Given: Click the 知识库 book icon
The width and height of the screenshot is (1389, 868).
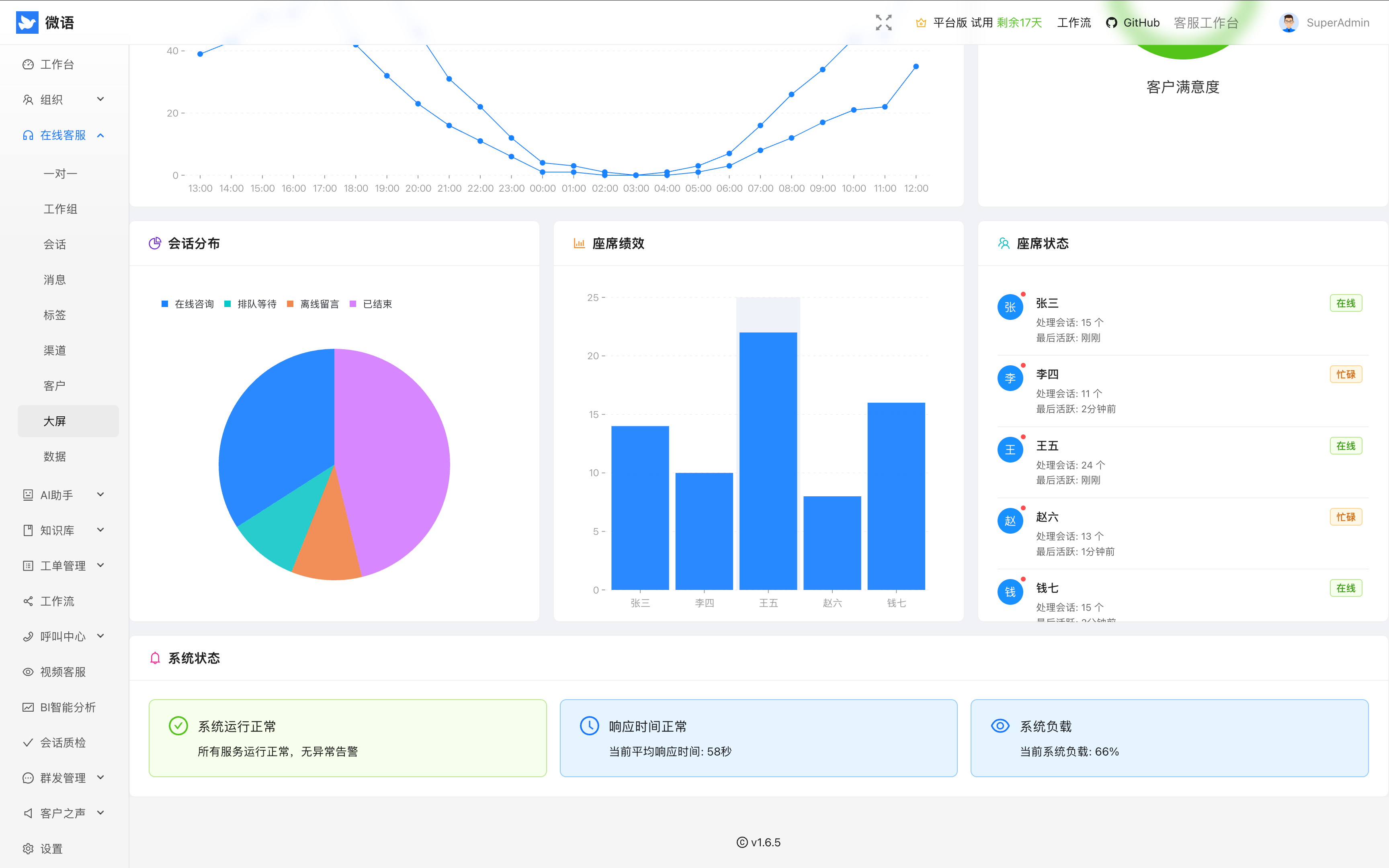Looking at the screenshot, I should [x=28, y=530].
